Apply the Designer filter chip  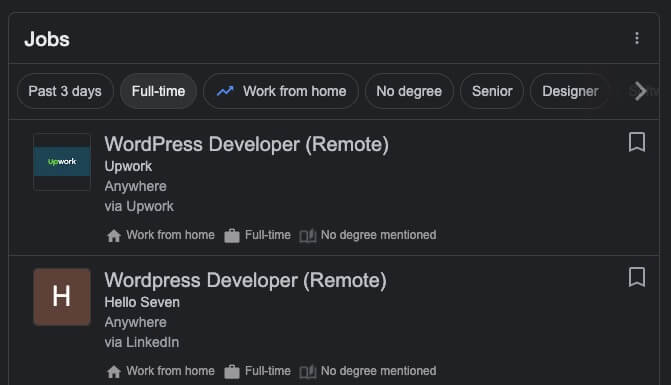click(570, 91)
